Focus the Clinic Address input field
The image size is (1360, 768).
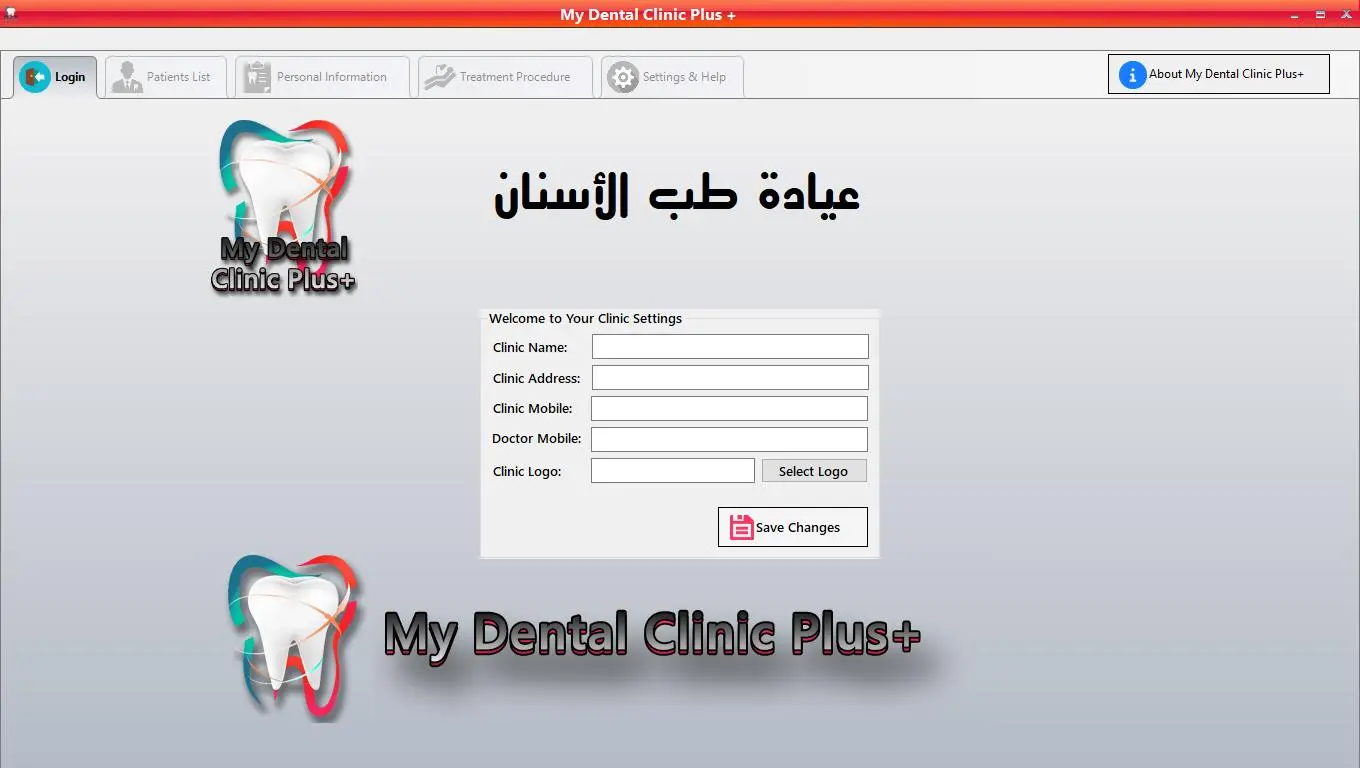tap(730, 378)
